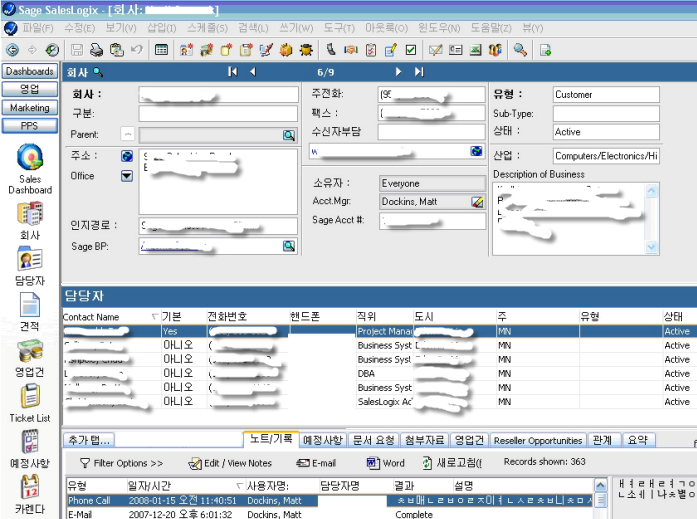The width and height of the screenshot is (697, 519).
Task: Click the 구분 input field
Action: (218, 113)
